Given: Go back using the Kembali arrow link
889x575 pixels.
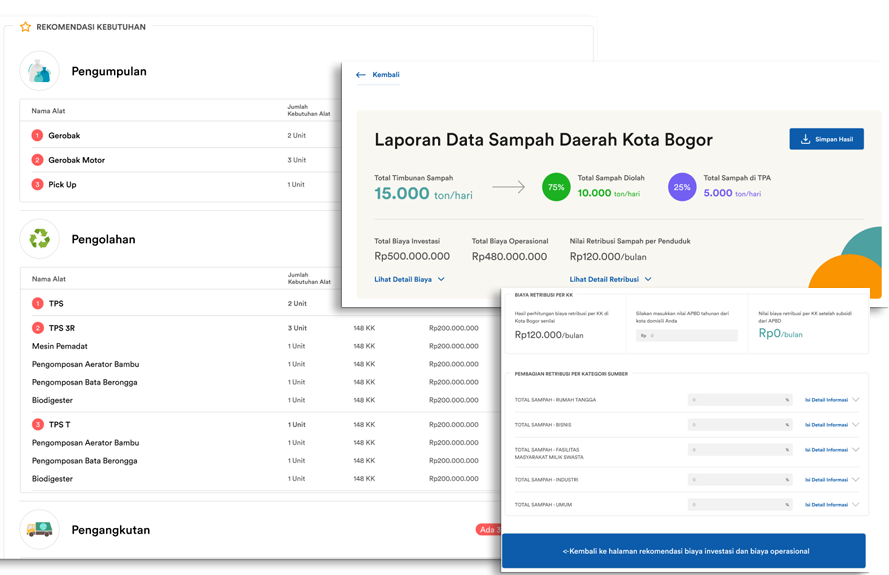Looking at the screenshot, I should point(377,75).
